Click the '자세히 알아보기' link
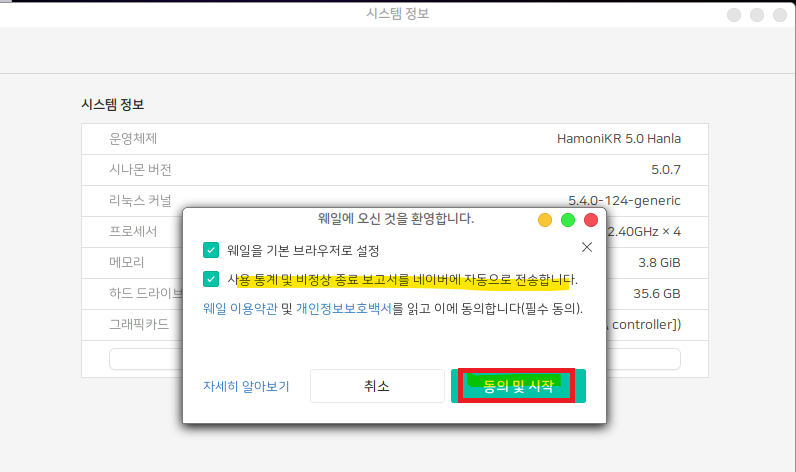The width and height of the screenshot is (796, 472). point(246,386)
